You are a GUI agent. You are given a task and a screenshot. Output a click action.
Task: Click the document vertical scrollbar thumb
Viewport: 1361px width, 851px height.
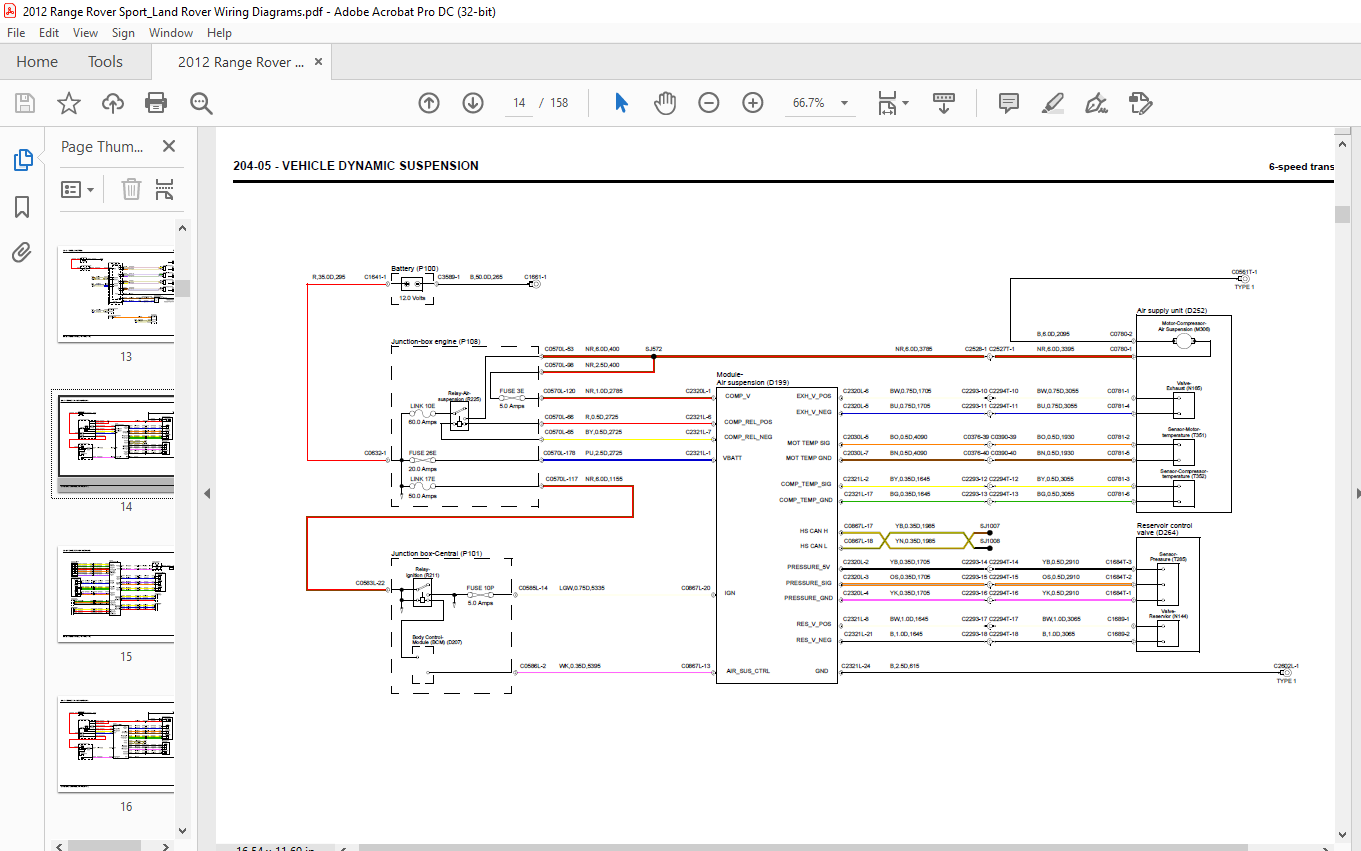click(x=1342, y=214)
